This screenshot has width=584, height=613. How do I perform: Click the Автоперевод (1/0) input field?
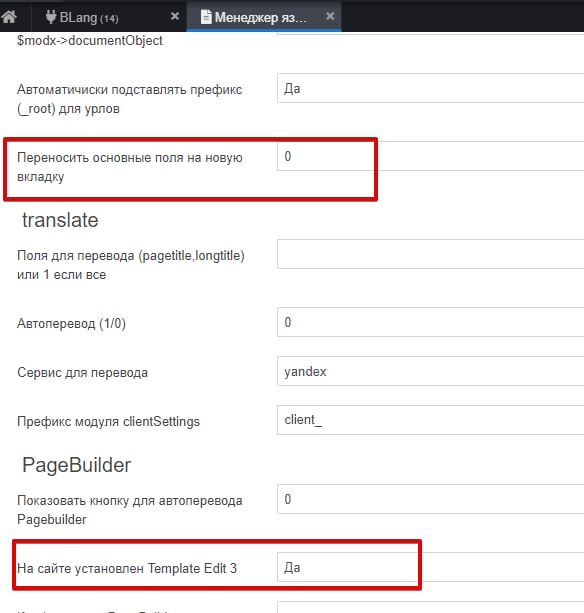point(430,322)
